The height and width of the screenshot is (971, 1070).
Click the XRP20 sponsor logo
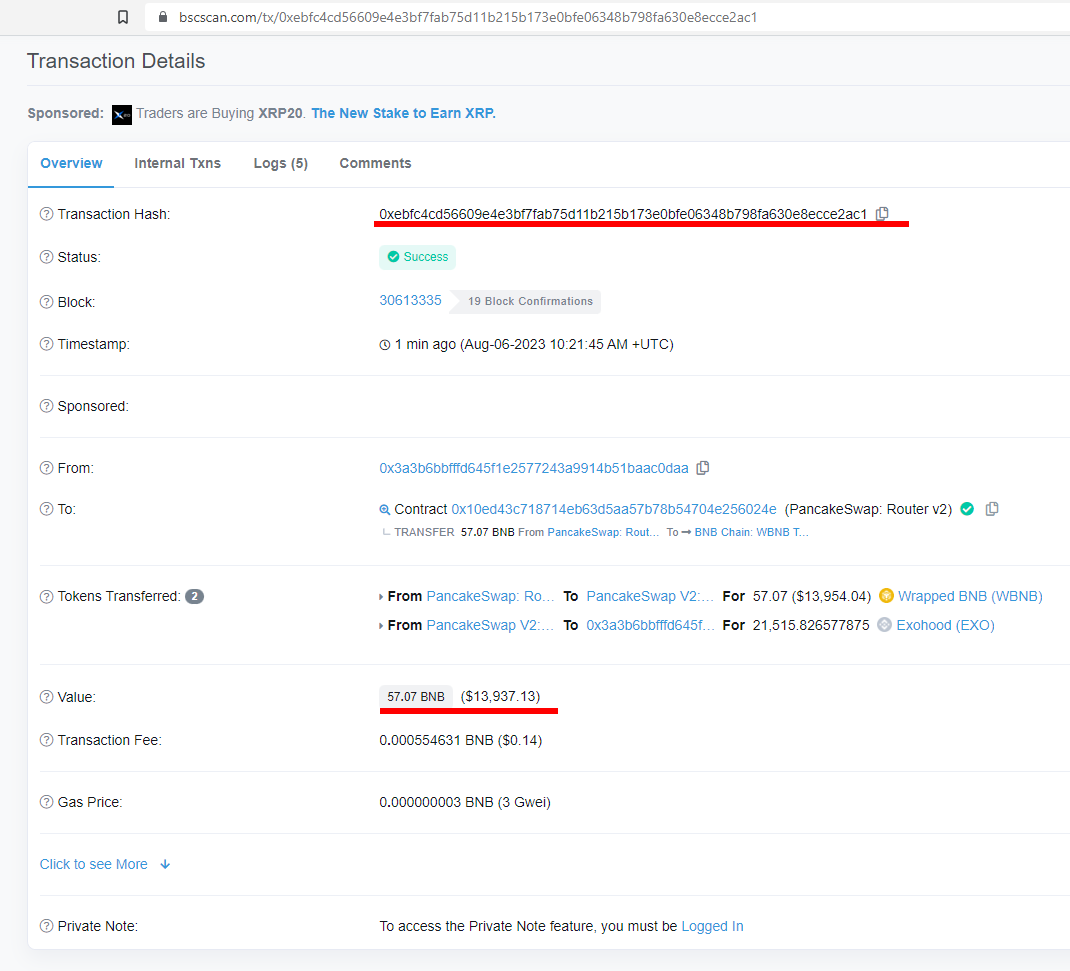(x=121, y=114)
